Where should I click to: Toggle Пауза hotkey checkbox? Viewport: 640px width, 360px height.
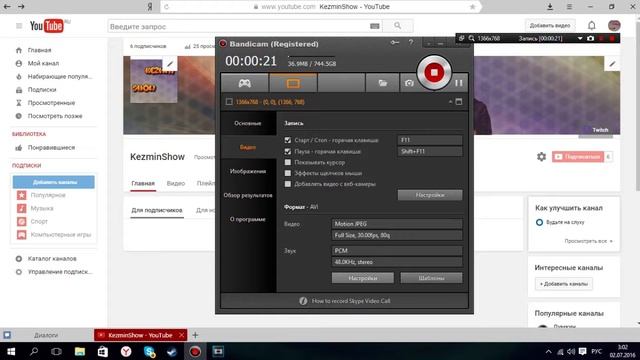click(288, 151)
